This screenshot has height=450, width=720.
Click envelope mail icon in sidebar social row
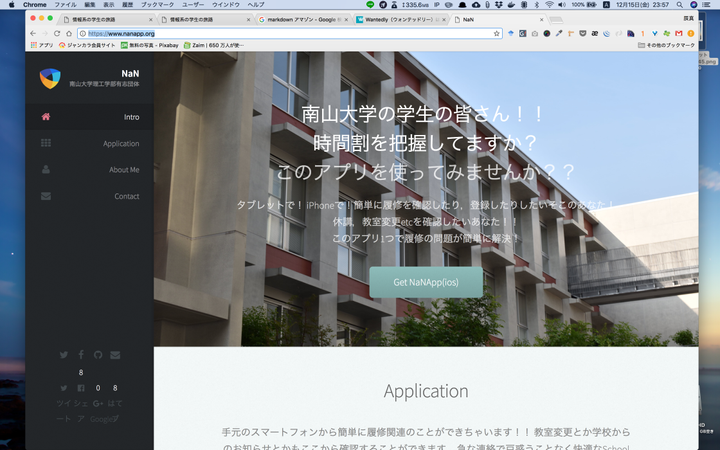(115, 354)
